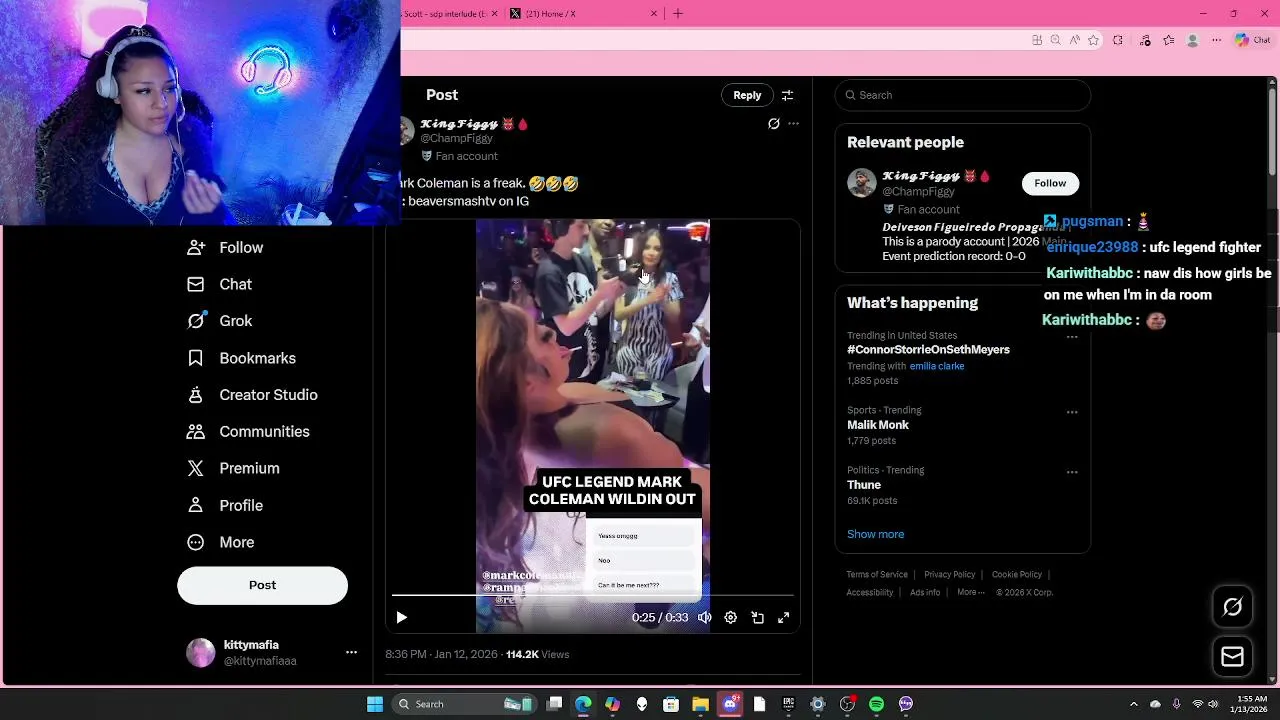The height and width of the screenshot is (720, 1280).
Task: Open the Terms of Service link
Action: tap(877, 575)
